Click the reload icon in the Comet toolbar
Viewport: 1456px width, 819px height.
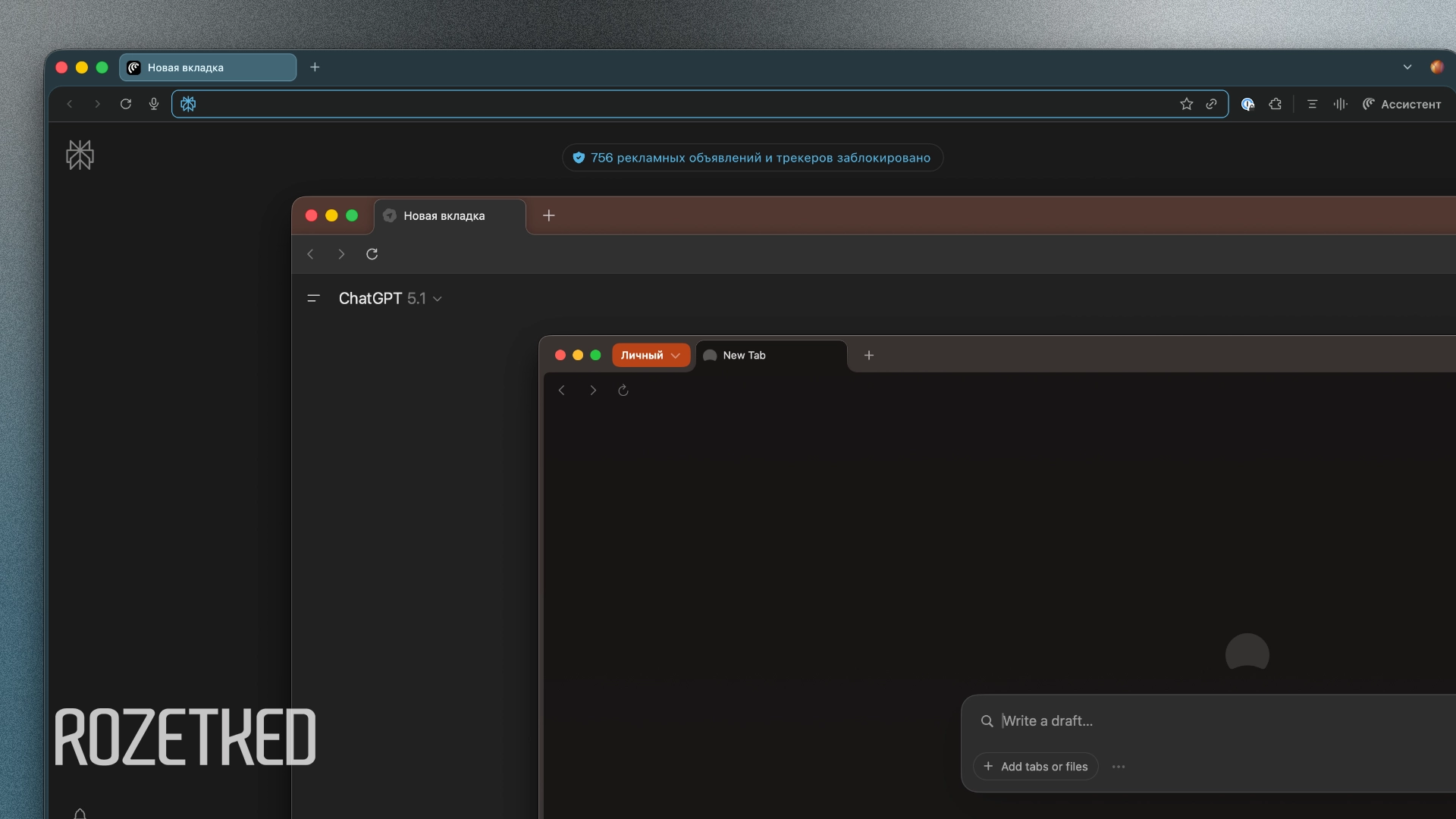[x=126, y=104]
